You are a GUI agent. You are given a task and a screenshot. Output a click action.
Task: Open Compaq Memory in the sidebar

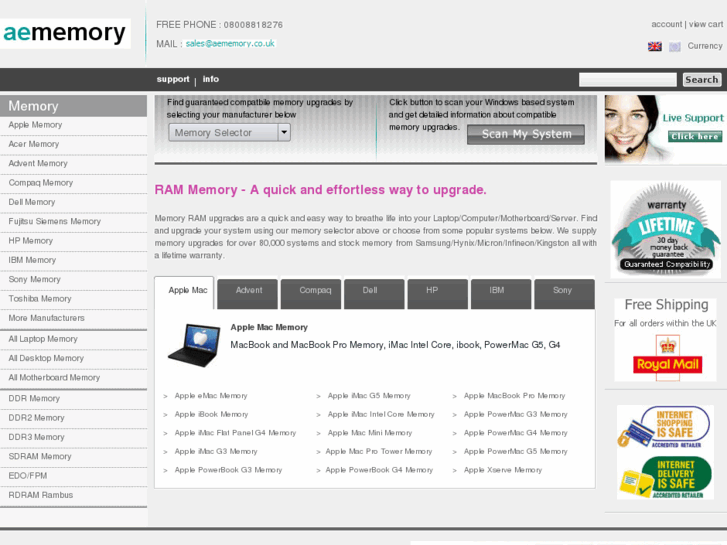[x=41, y=183]
